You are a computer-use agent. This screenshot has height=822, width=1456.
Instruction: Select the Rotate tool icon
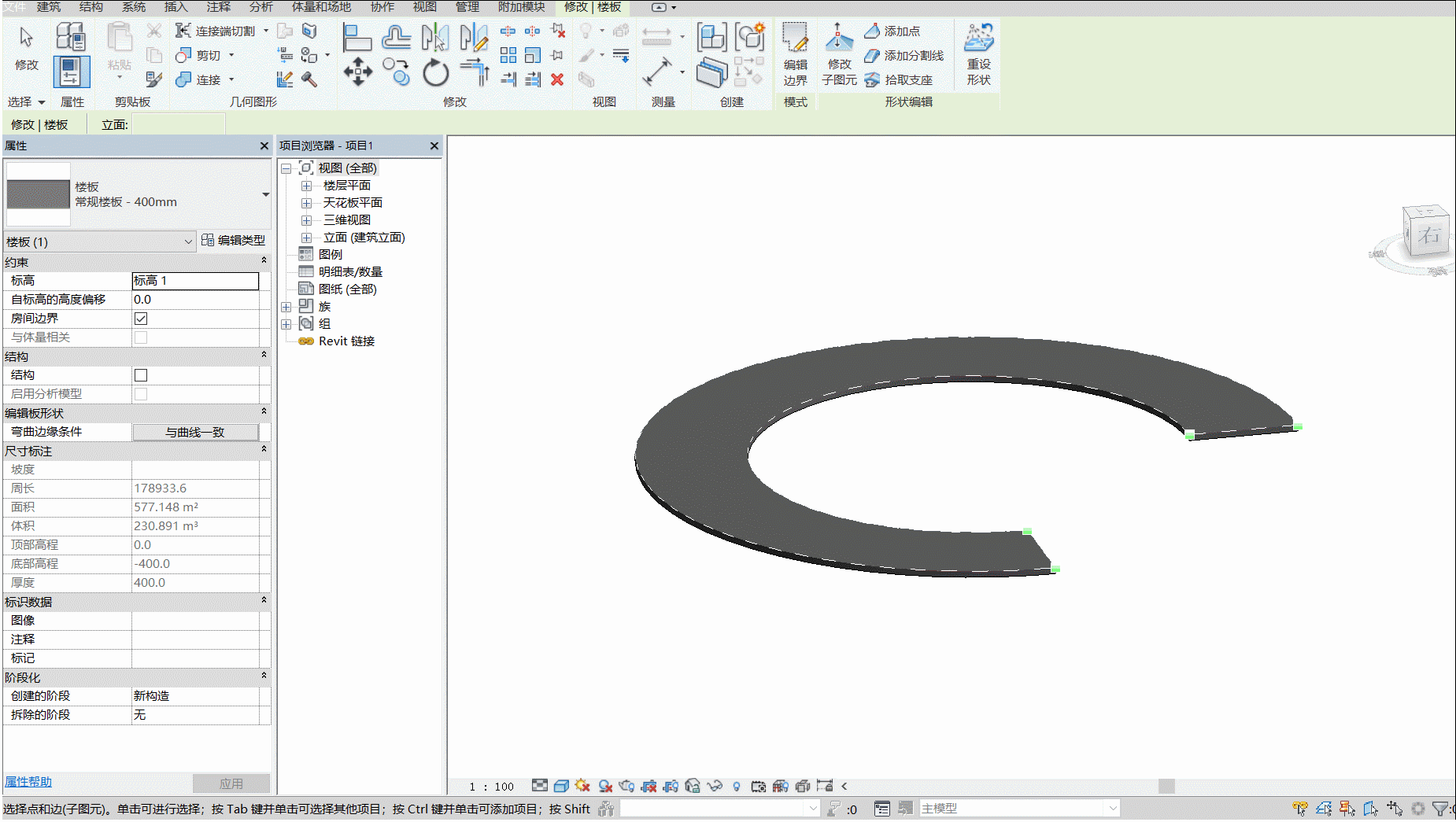pyautogui.click(x=435, y=73)
